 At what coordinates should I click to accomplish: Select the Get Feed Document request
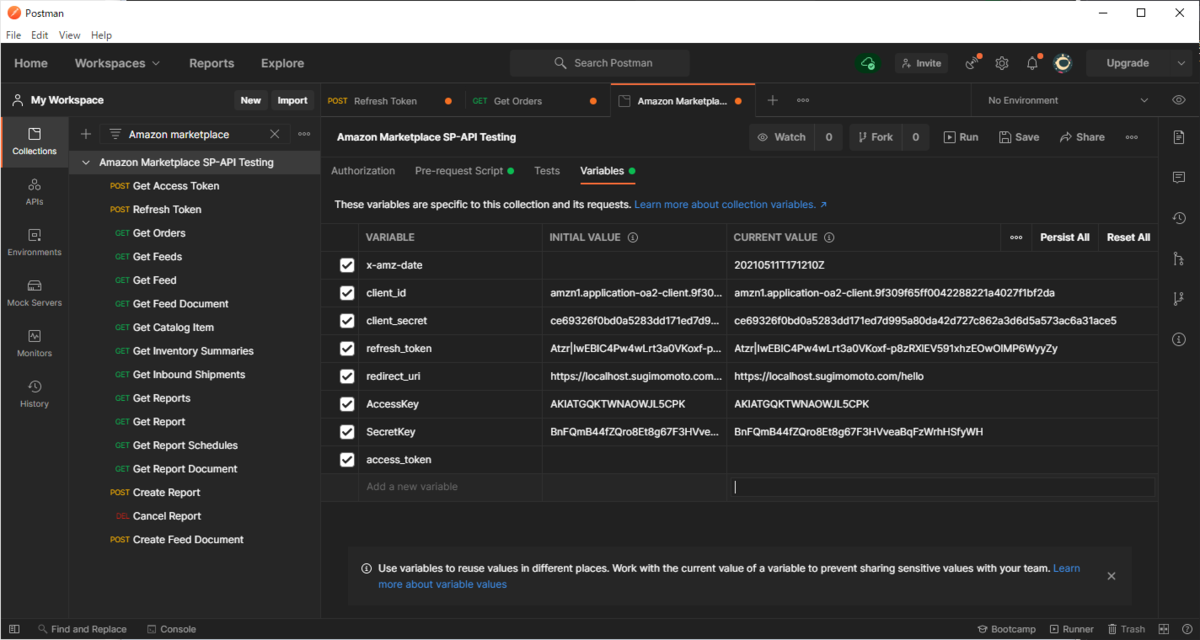[181, 304]
